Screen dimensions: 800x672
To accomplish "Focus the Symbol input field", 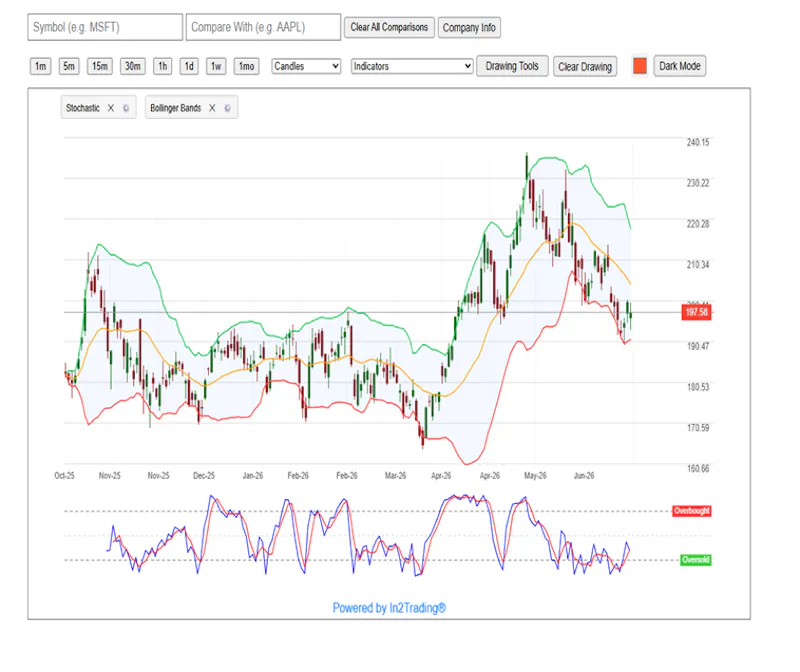I will tap(105, 27).
